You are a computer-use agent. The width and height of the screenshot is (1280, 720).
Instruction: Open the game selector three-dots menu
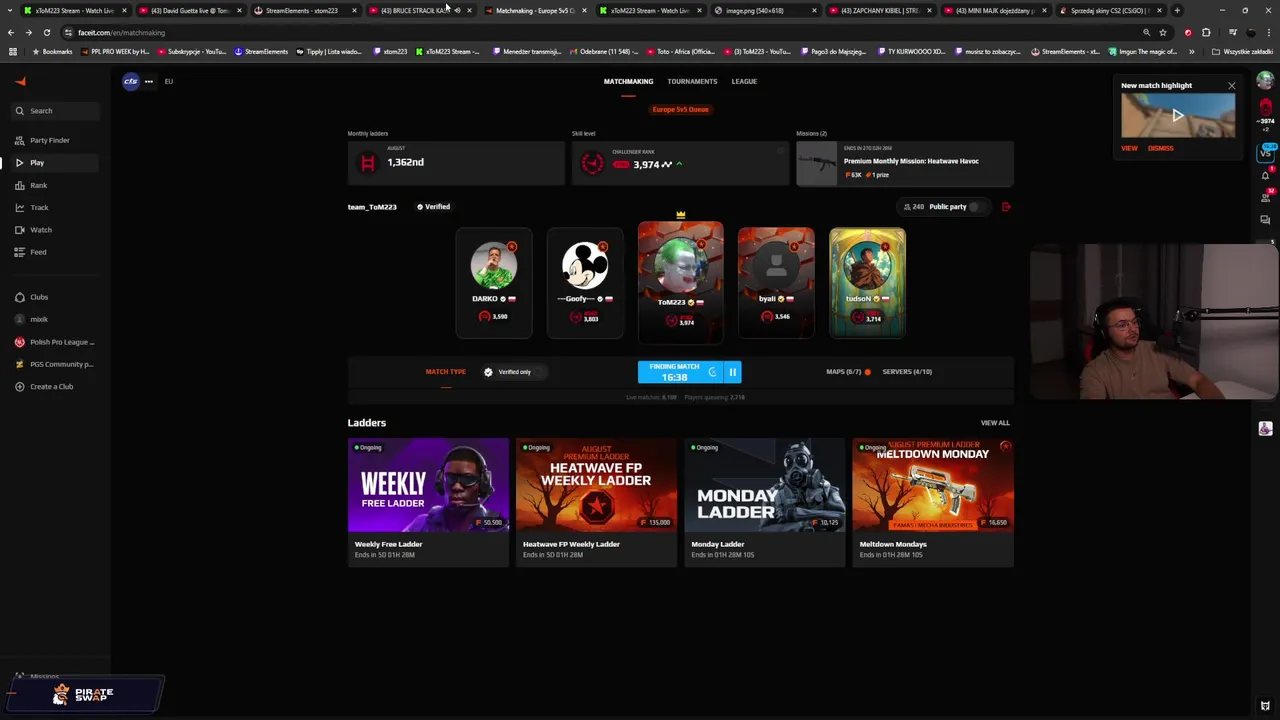point(148,81)
